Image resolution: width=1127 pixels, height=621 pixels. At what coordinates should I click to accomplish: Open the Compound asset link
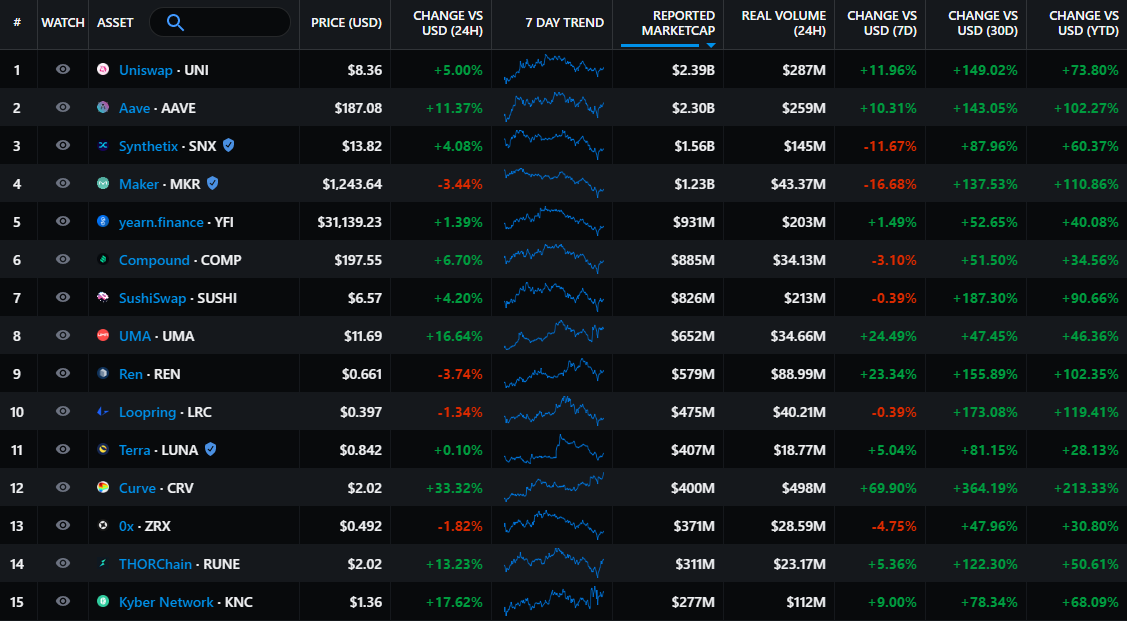[154, 260]
